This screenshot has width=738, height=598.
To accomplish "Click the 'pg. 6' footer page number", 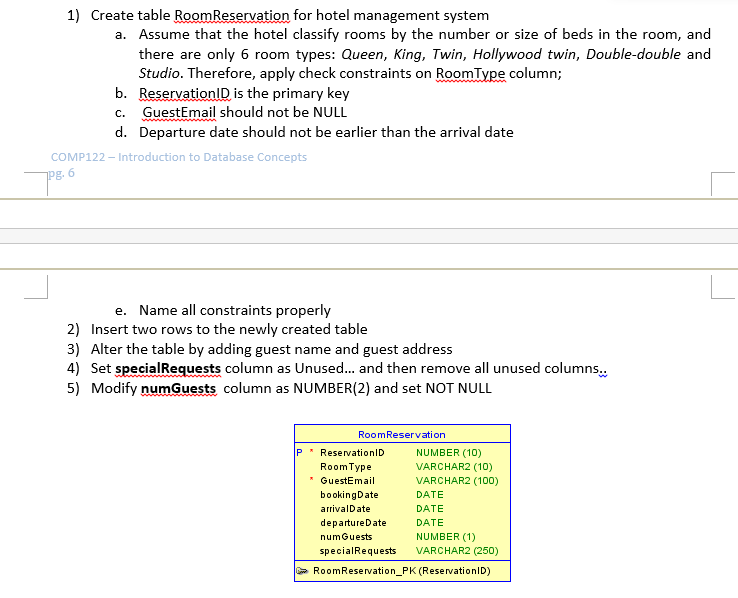I will point(62,173).
